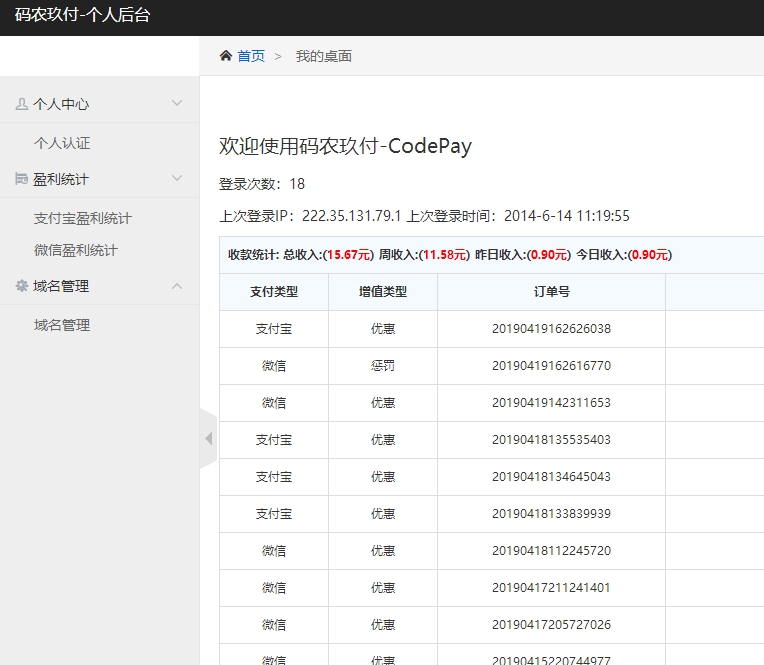
Task: Click the person icon beside 个人中心
Action: coord(21,104)
